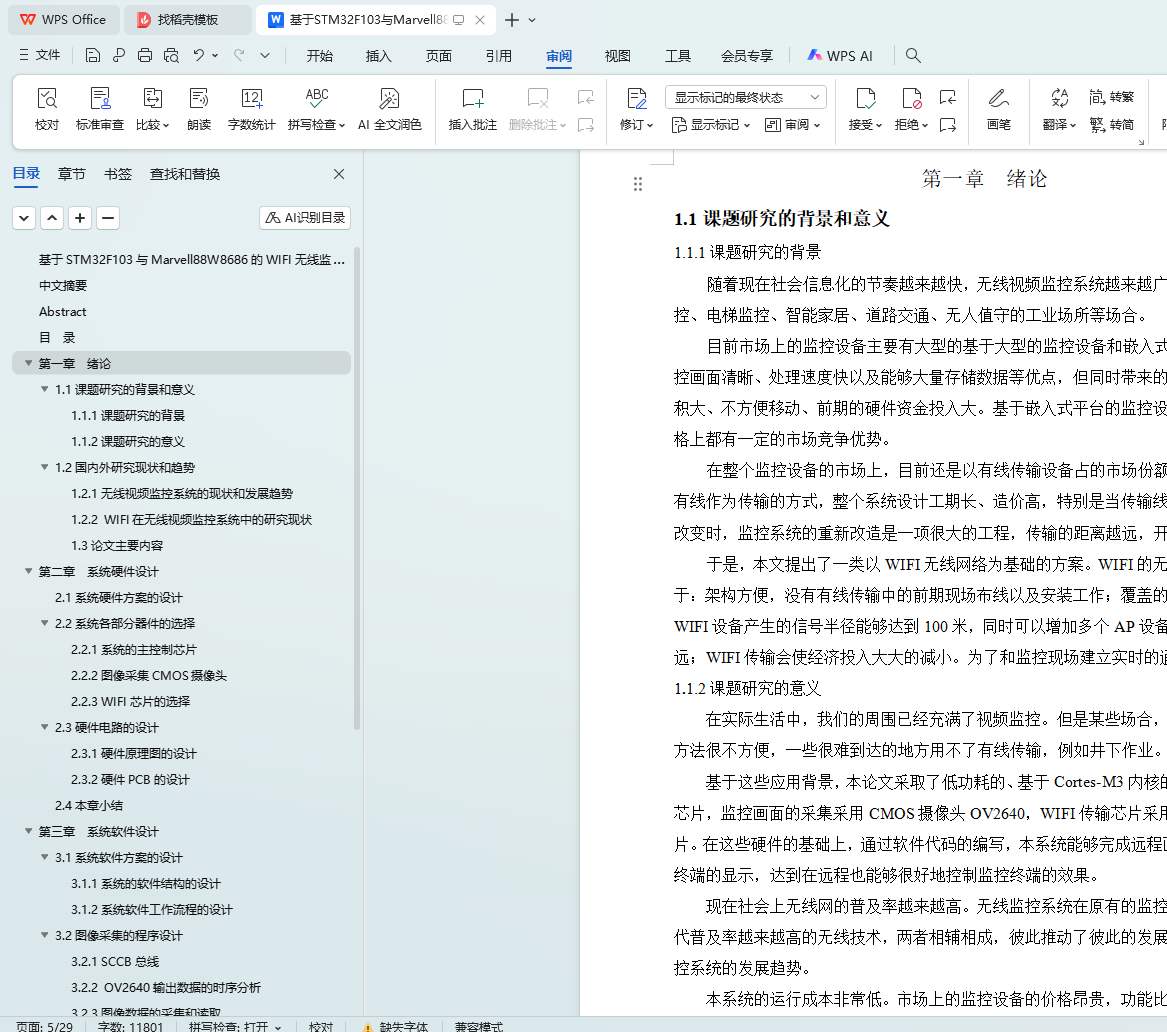Switch to the 书签 bookmarks tab

118,174
